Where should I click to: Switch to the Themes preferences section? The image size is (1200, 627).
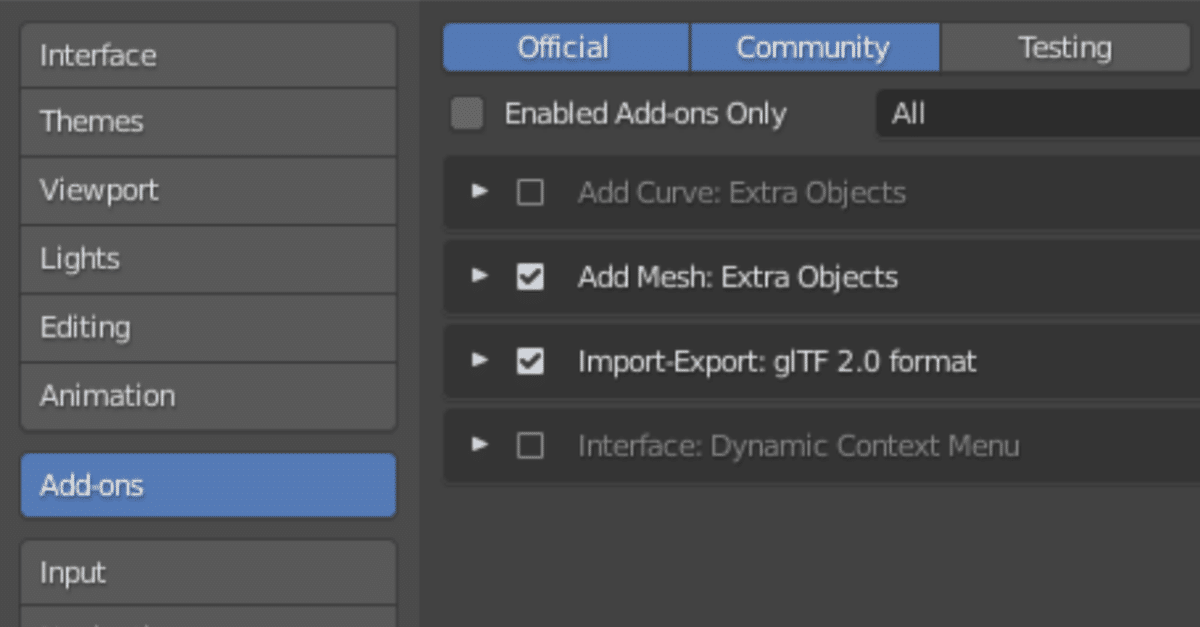tap(208, 122)
